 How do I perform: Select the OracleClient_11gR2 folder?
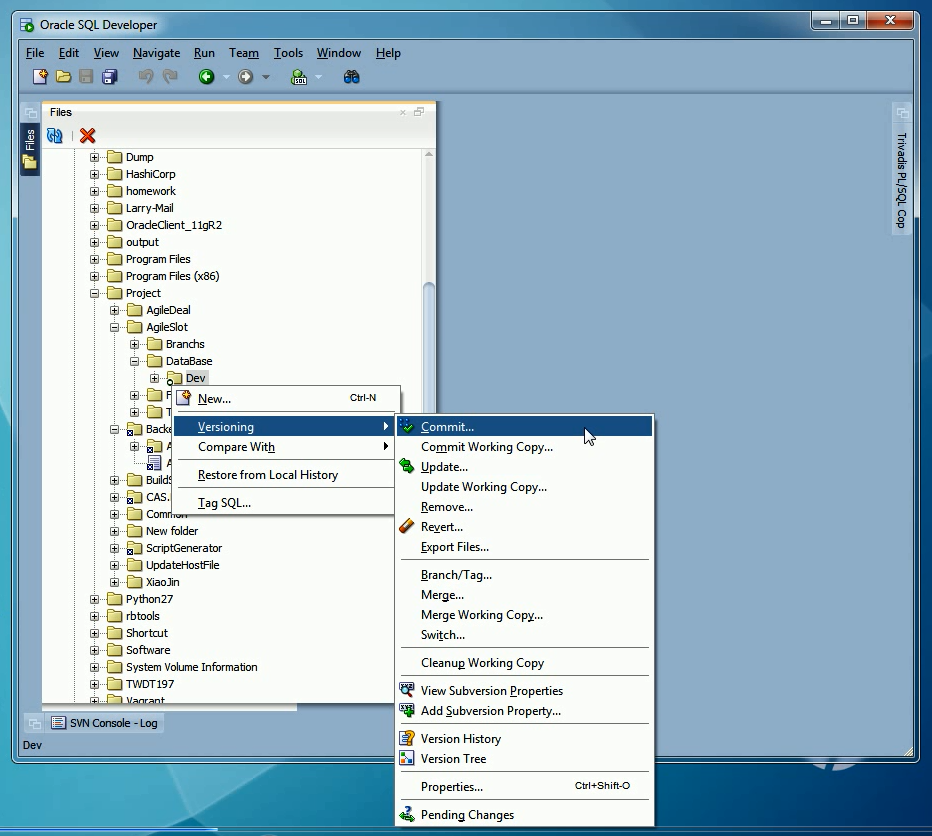(x=174, y=225)
